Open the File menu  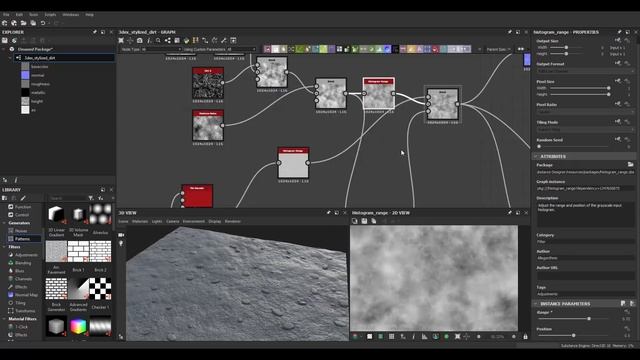click(6, 15)
